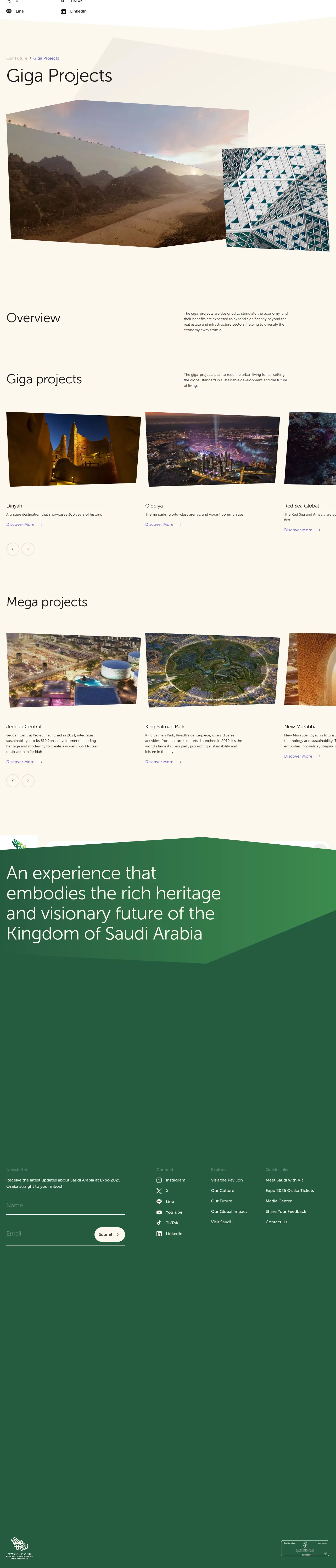336x1568 pixels.
Task: Open Visit Saudi footer link
Action: [221, 1222]
